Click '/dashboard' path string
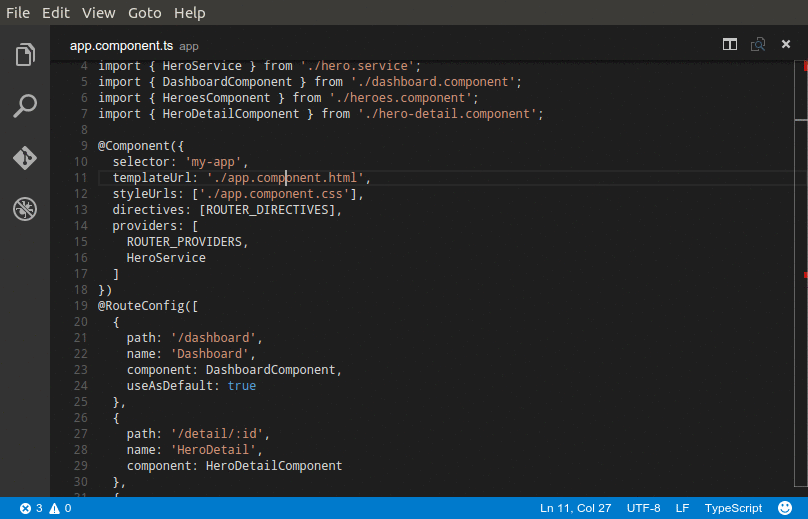The width and height of the screenshot is (808, 519). click(213, 338)
